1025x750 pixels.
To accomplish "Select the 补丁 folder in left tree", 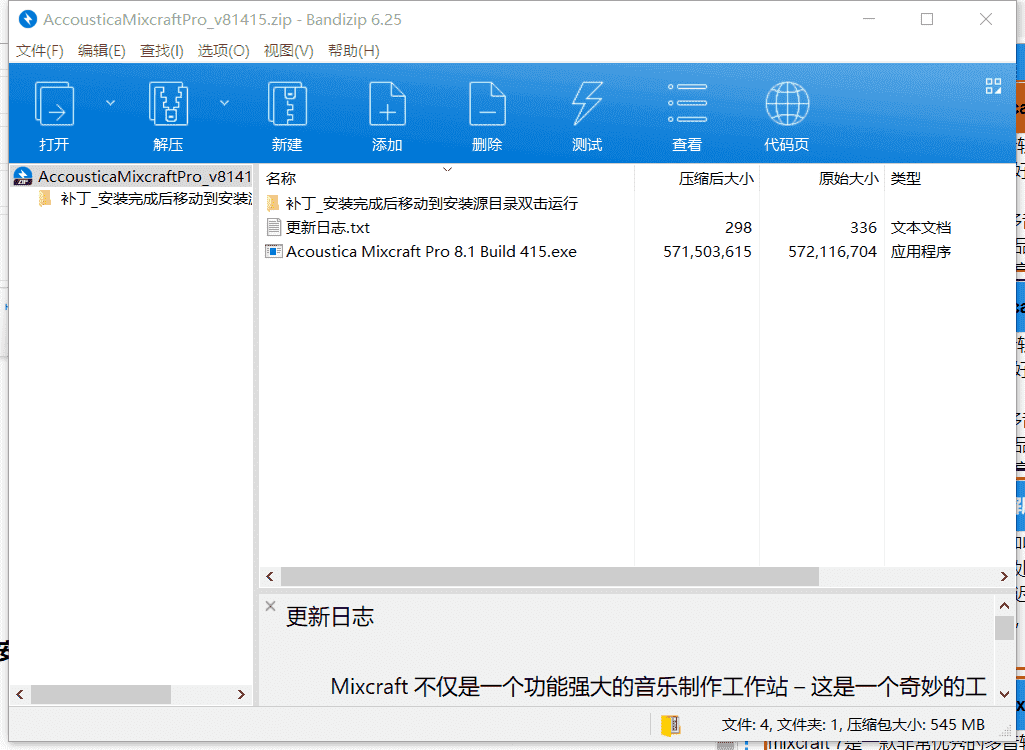I will click(x=145, y=199).
